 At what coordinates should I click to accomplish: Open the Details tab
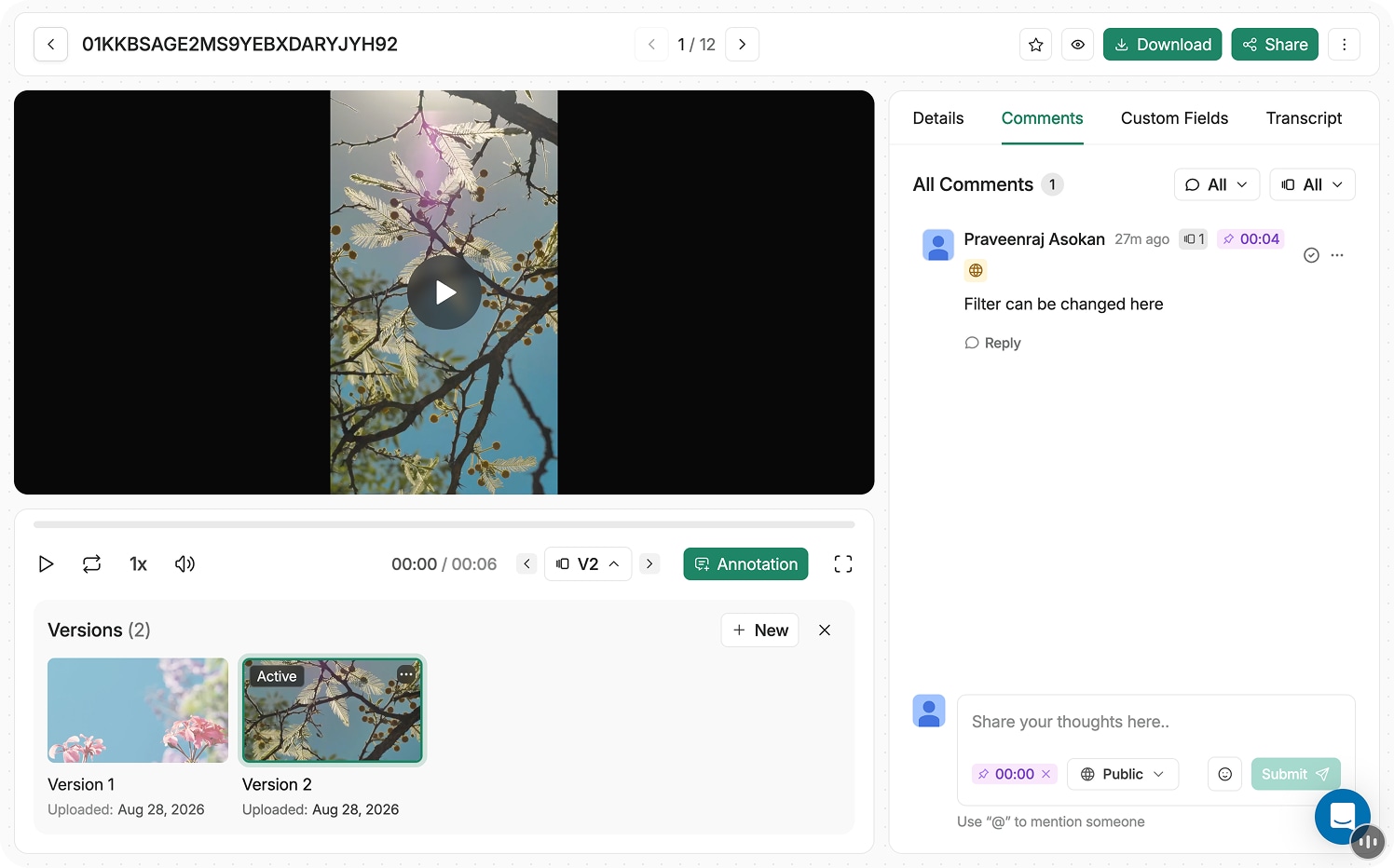click(x=938, y=118)
